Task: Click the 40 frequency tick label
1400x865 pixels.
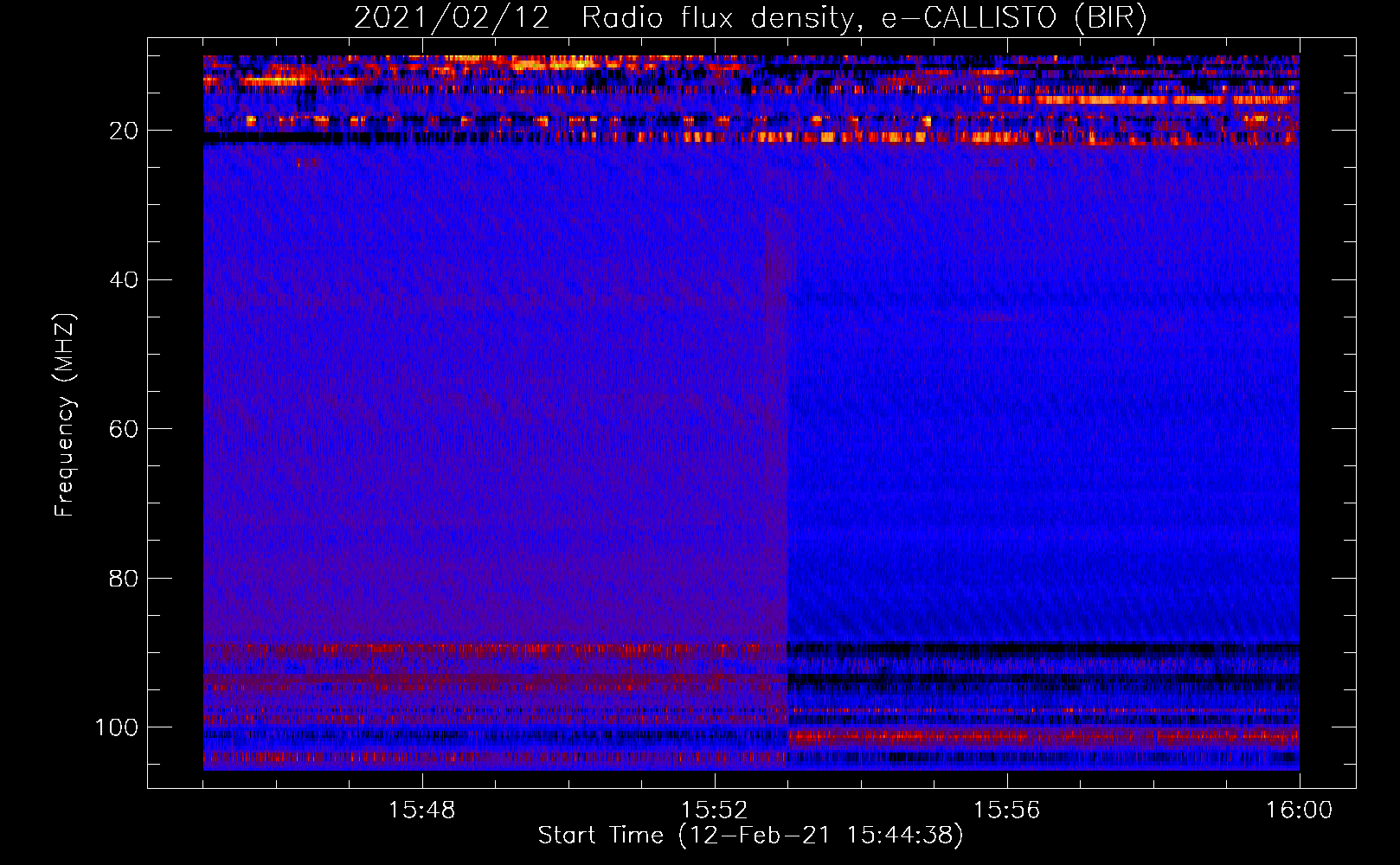Action: 124,279
